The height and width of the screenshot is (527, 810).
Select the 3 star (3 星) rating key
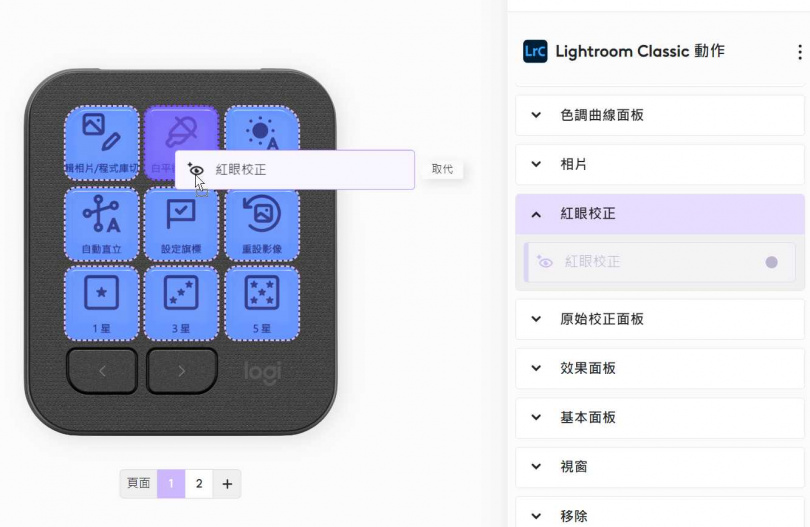(x=181, y=304)
